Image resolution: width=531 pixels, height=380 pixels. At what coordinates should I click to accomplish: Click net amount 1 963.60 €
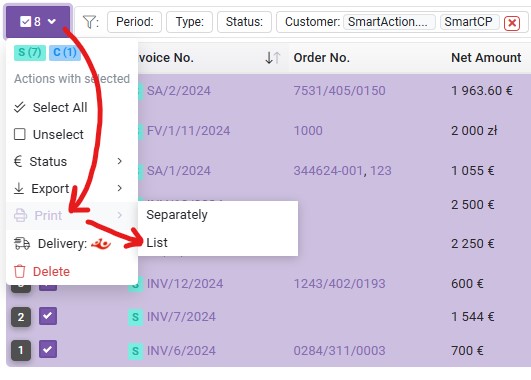(482, 91)
